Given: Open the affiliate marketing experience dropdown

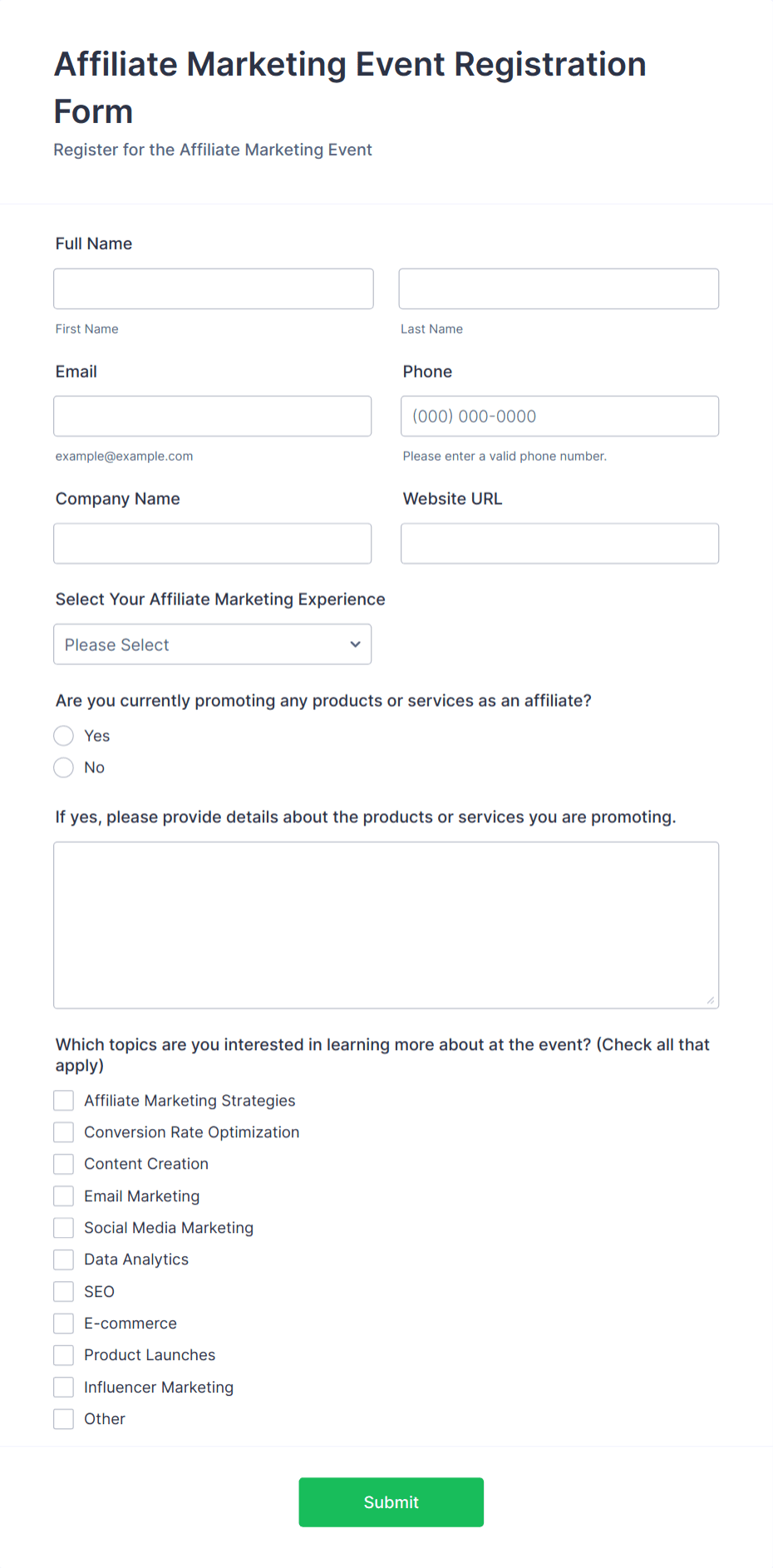Looking at the screenshot, I should click(x=212, y=643).
